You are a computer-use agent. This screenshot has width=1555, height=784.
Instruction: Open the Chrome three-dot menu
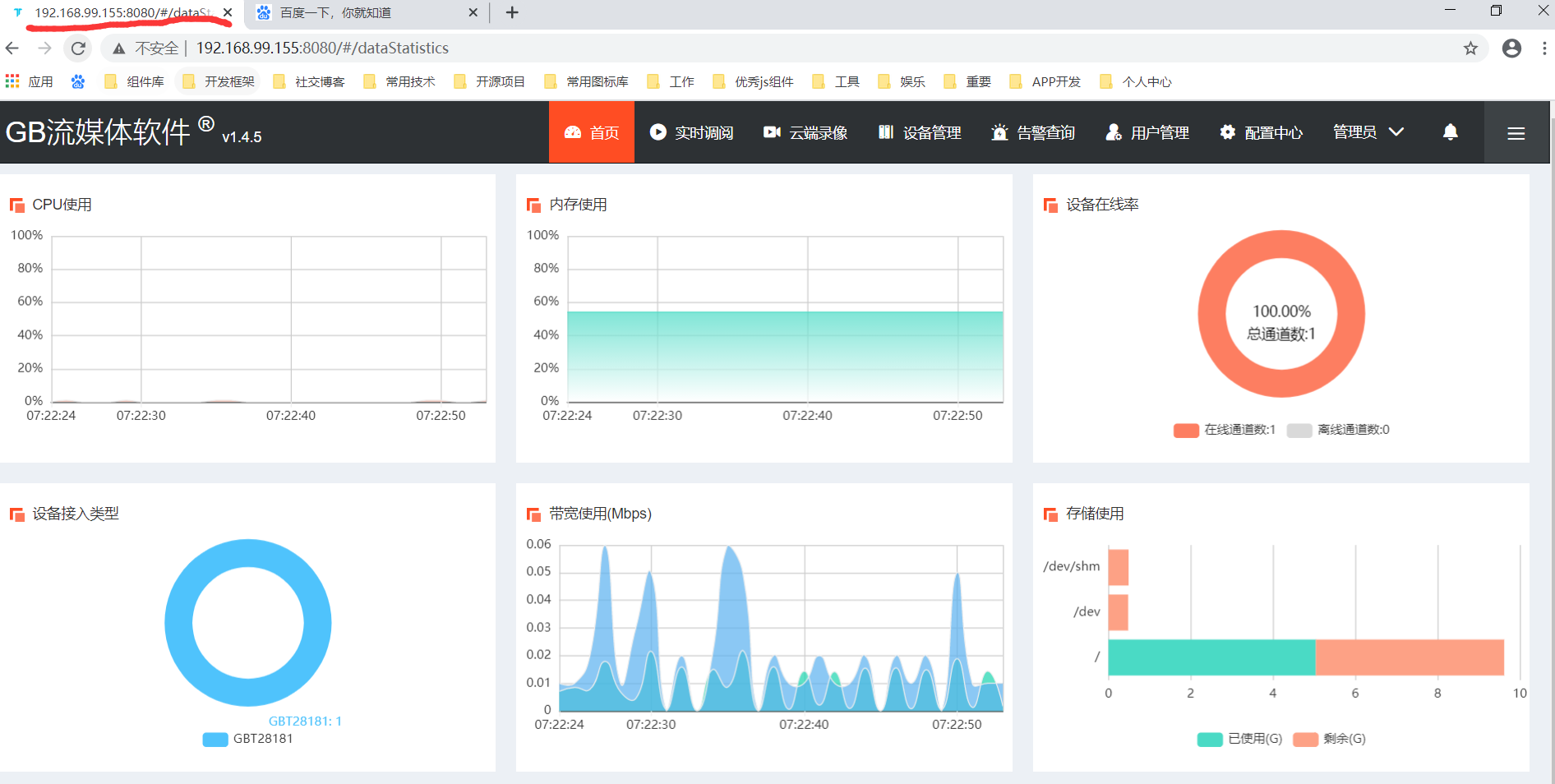1544,48
